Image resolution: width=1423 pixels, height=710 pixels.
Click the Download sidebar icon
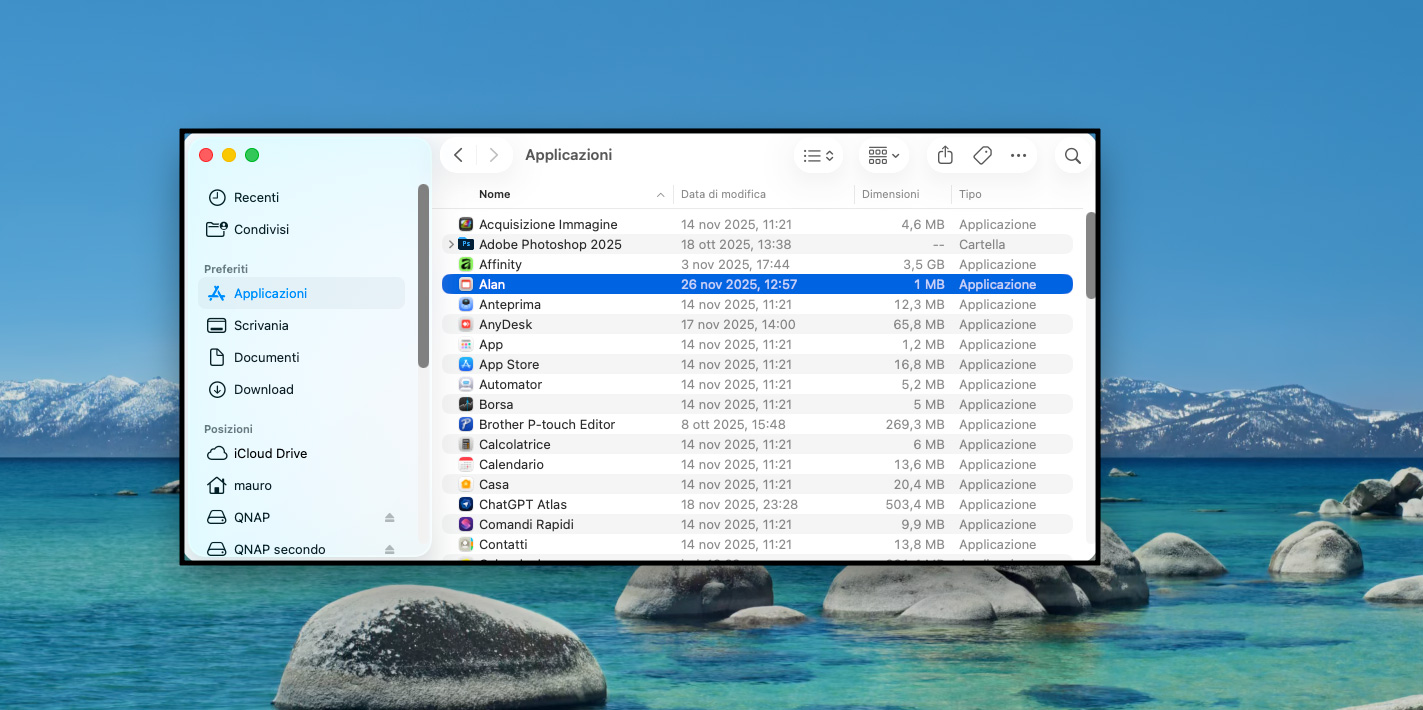click(216, 389)
